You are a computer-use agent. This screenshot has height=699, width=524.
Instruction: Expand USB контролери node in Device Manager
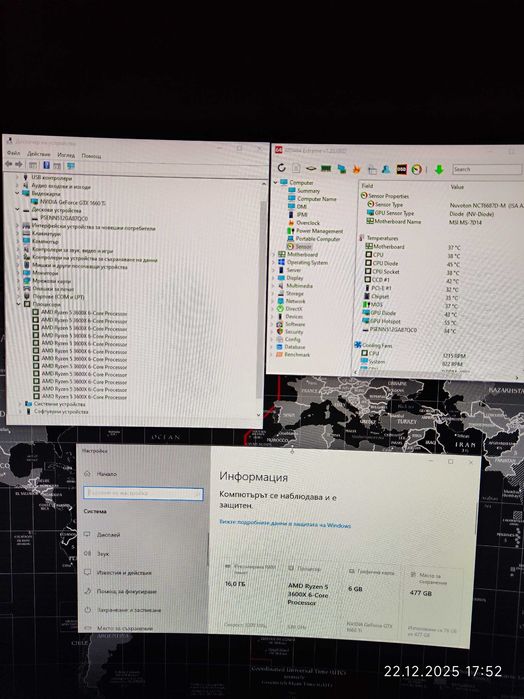tap(17, 177)
